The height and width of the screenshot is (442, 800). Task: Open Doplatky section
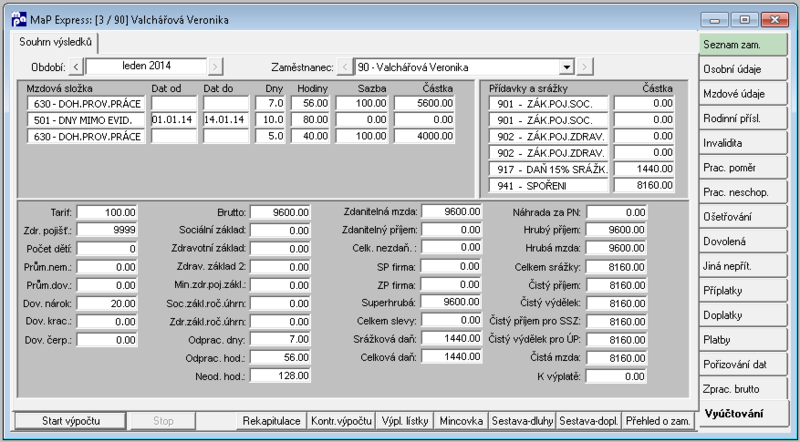point(743,315)
